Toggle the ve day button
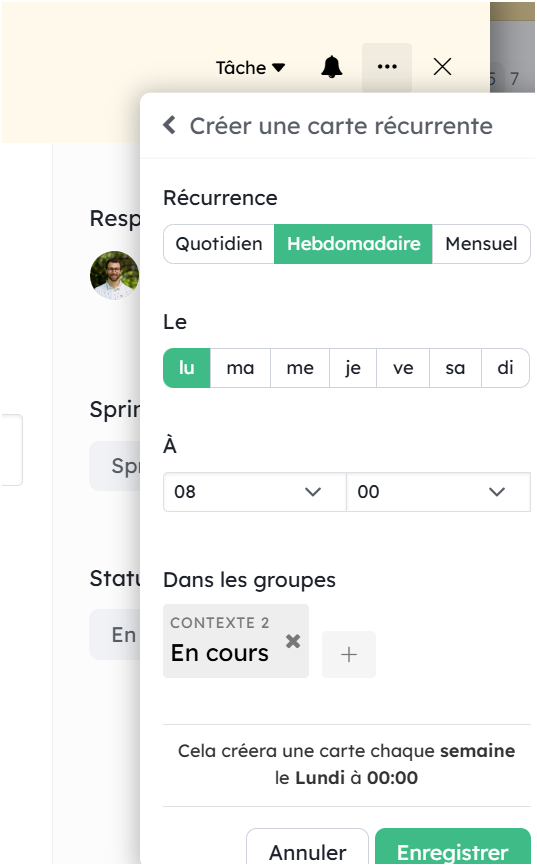This screenshot has width=537, height=866. click(x=403, y=368)
